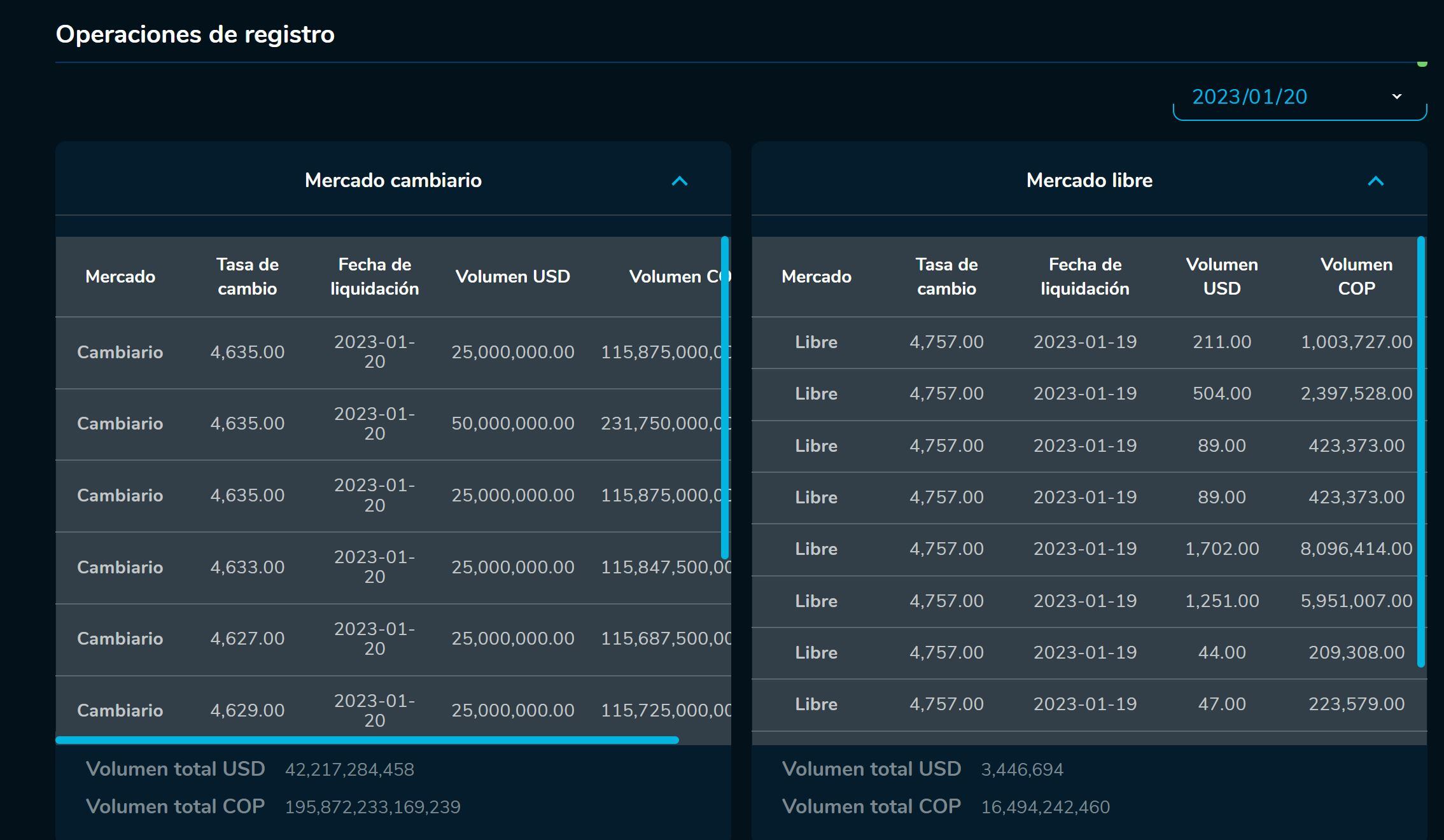Image resolution: width=1444 pixels, height=840 pixels.
Task: Click the Mercado cambiario panel title
Action: click(393, 181)
